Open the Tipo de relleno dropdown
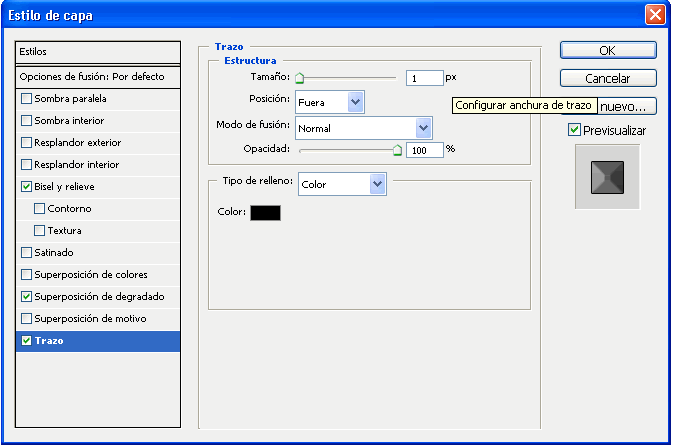This screenshot has height=447, width=674. [x=342, y=184]
